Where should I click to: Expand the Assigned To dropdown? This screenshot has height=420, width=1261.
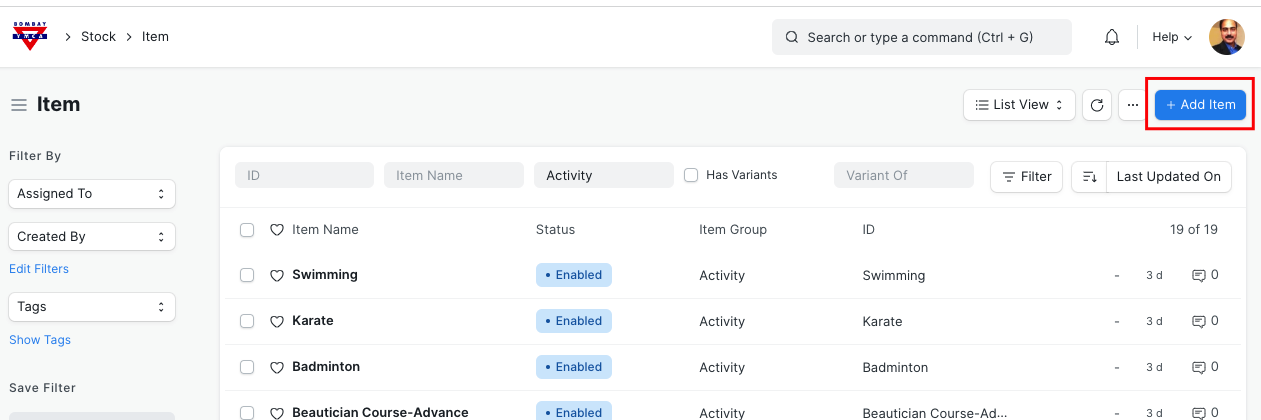(92, 194)
